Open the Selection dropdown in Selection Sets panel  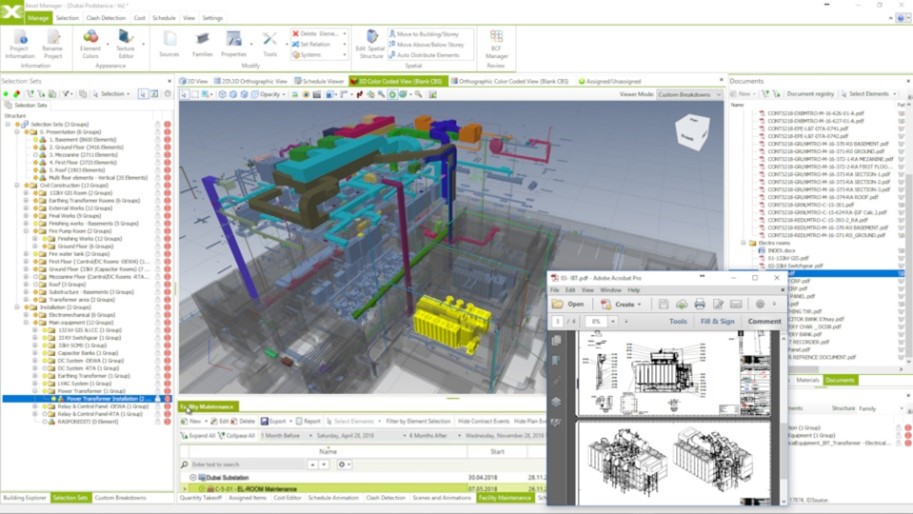[x=112, y=94]
